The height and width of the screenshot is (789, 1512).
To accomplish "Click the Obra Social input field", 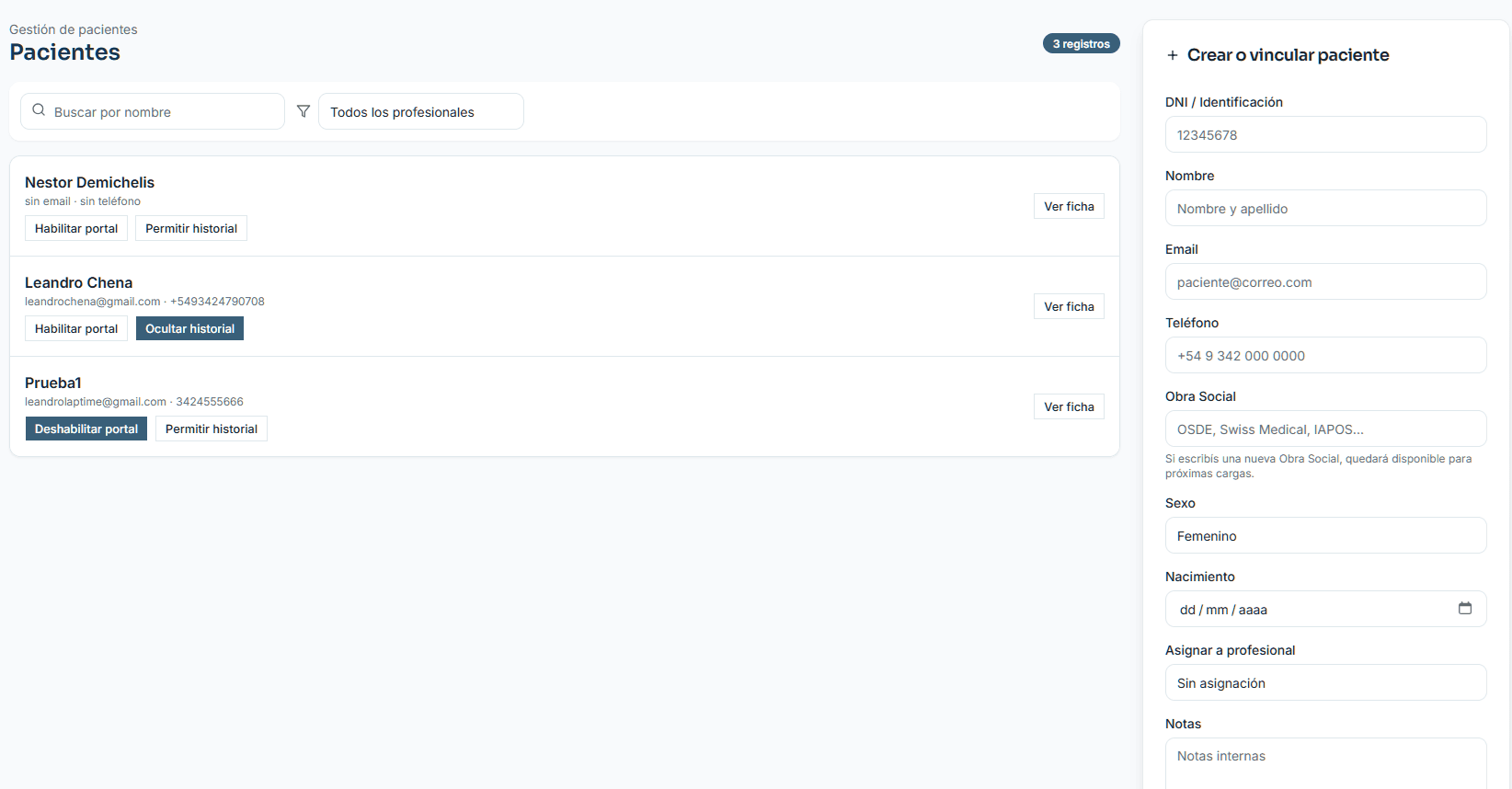I will pyautogui.click(x=1325, y=429).
